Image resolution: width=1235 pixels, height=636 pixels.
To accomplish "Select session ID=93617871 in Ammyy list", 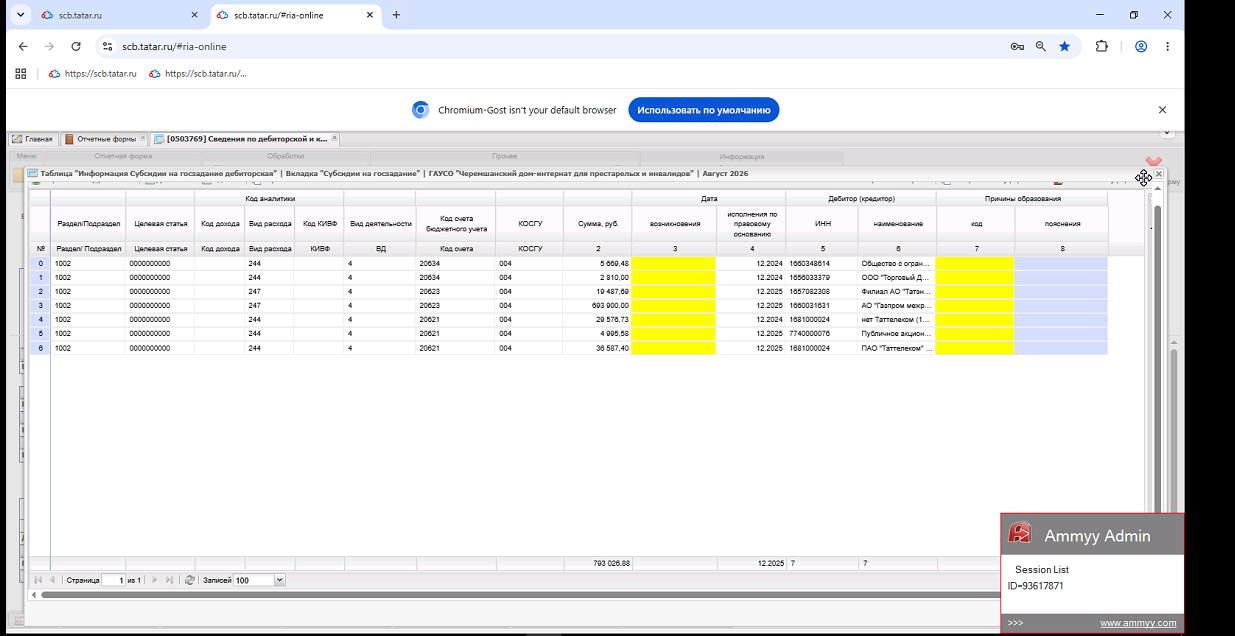I will click(1035, 586).
